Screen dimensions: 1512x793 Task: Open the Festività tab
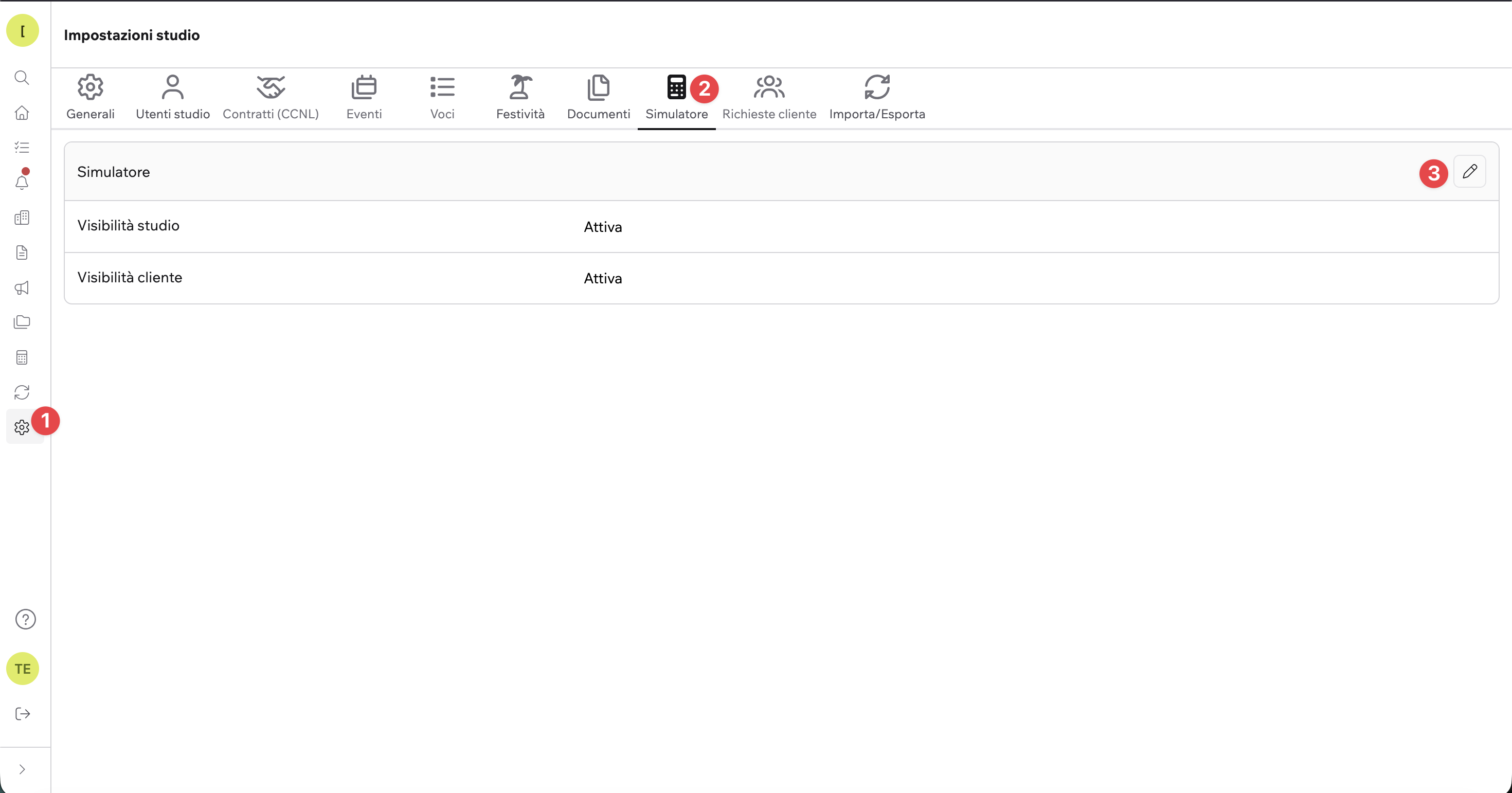[x=520, y=97]
